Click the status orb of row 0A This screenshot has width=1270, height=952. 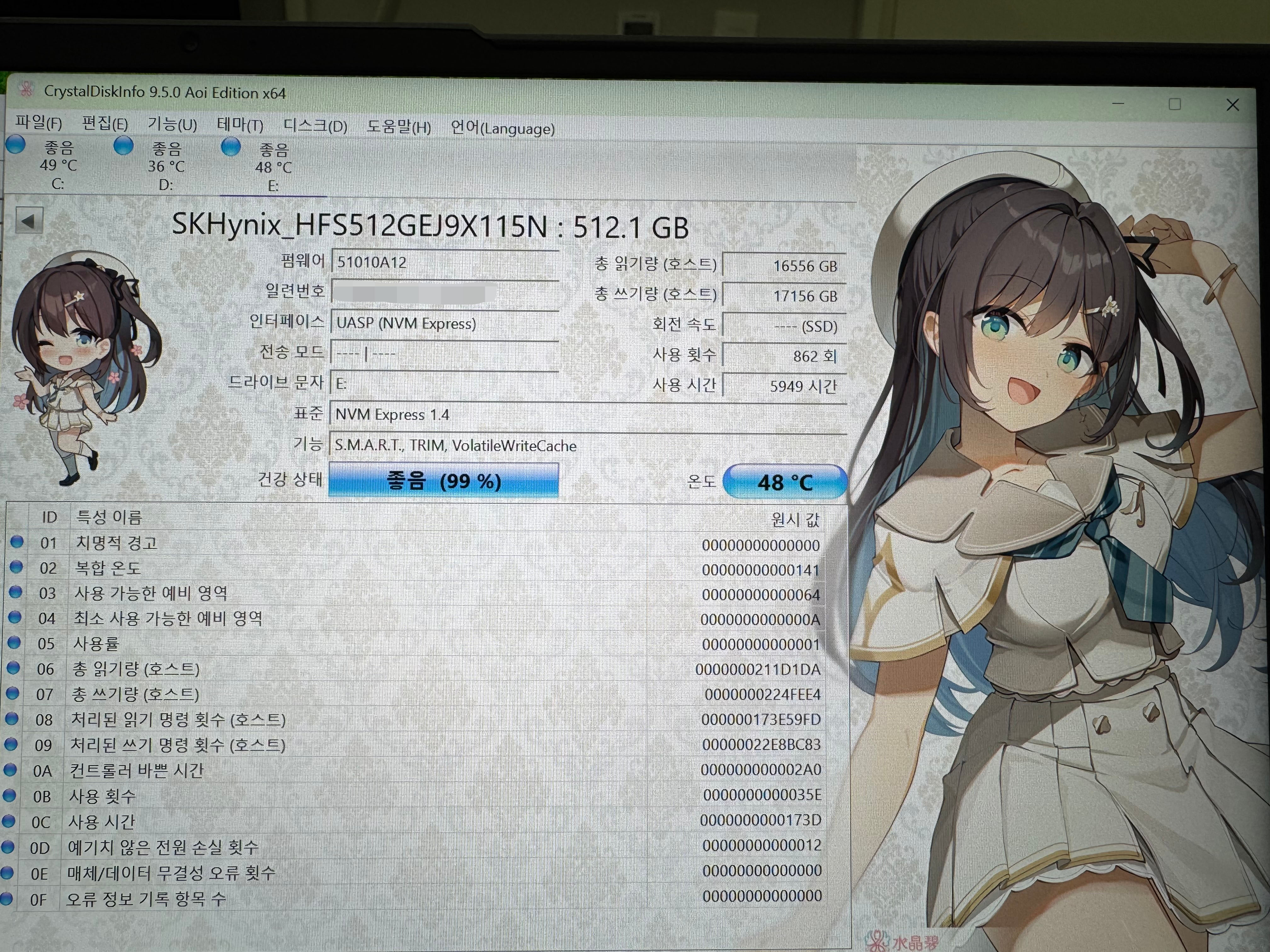pos(10,769)
